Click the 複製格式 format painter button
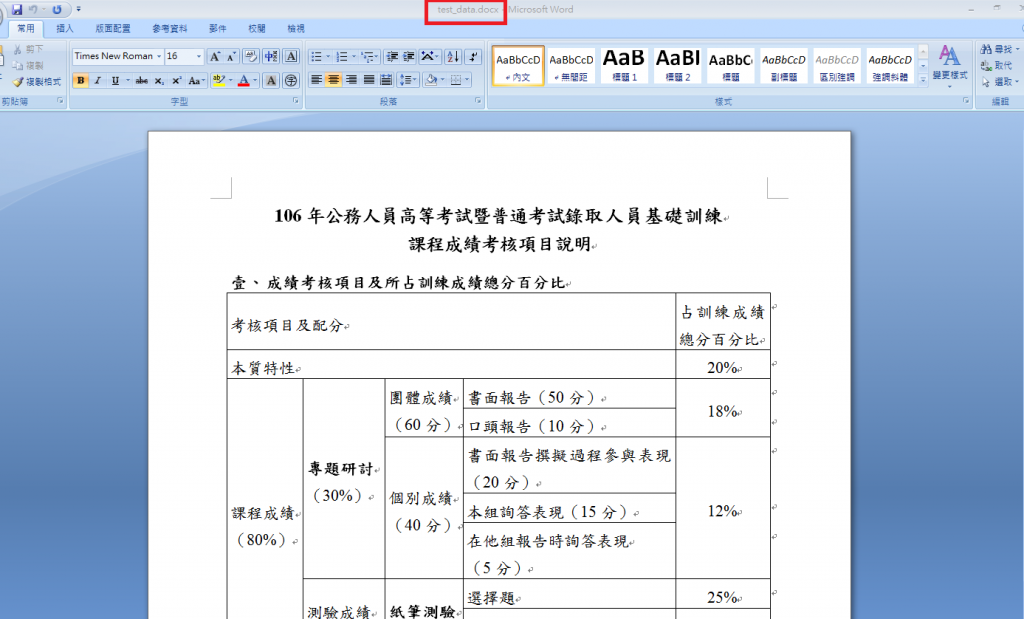Image resolution: width=1024 pixels, height=619 pixels. pos(37,82)
